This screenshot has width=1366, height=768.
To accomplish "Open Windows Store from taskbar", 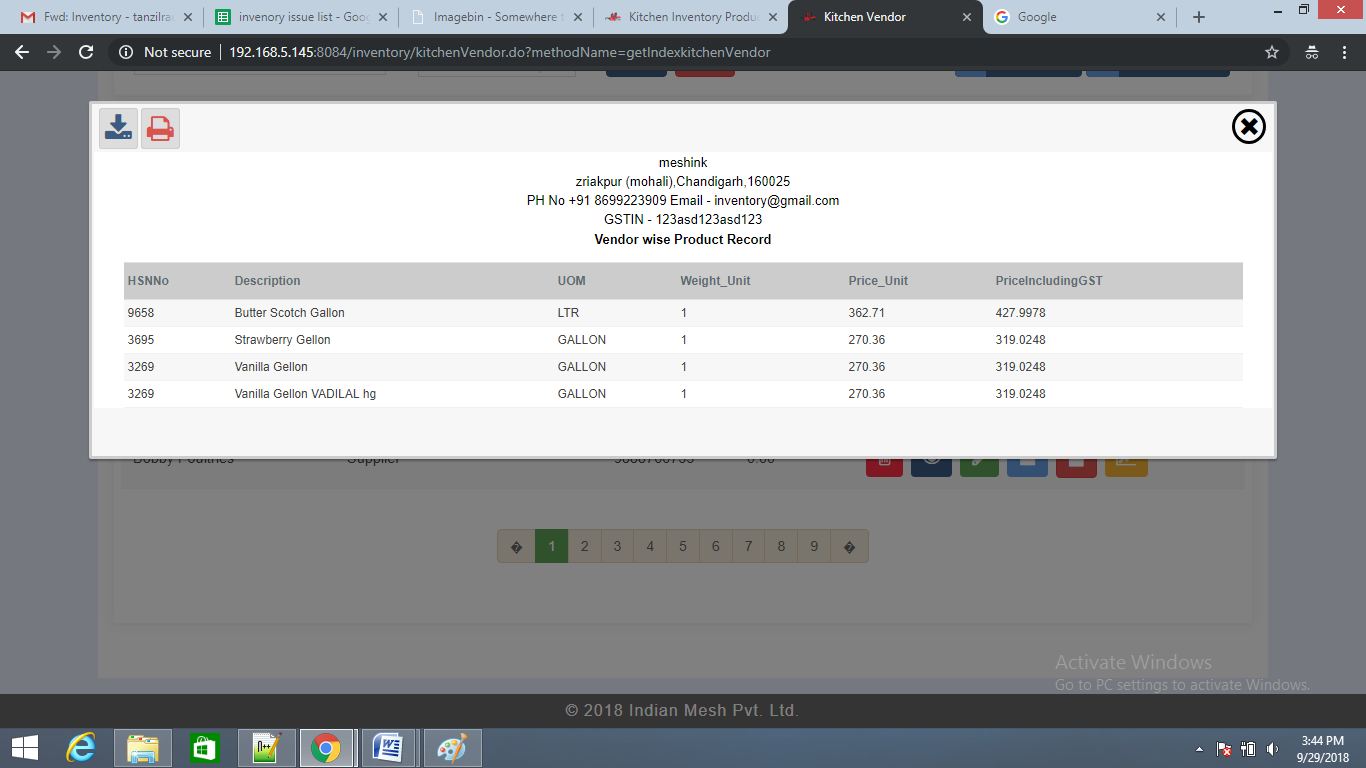I will pos(203,747).
